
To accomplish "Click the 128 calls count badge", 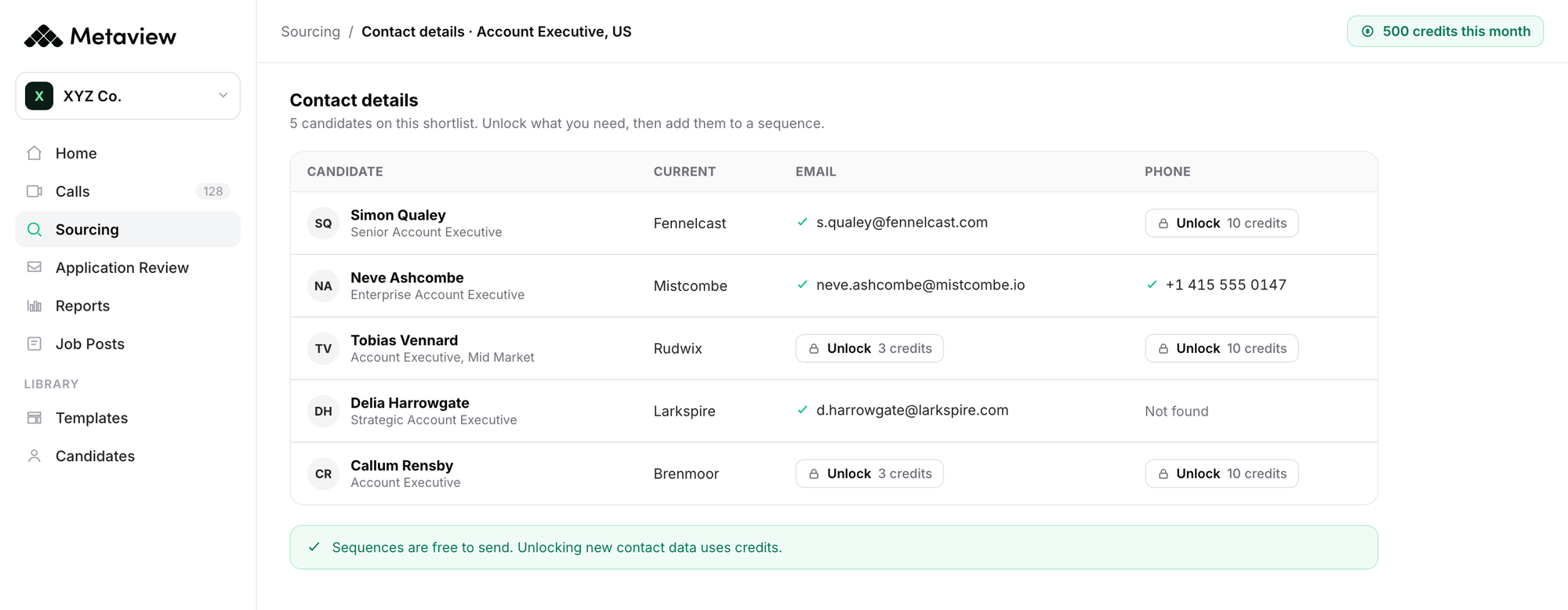I will tap(212, 191).
